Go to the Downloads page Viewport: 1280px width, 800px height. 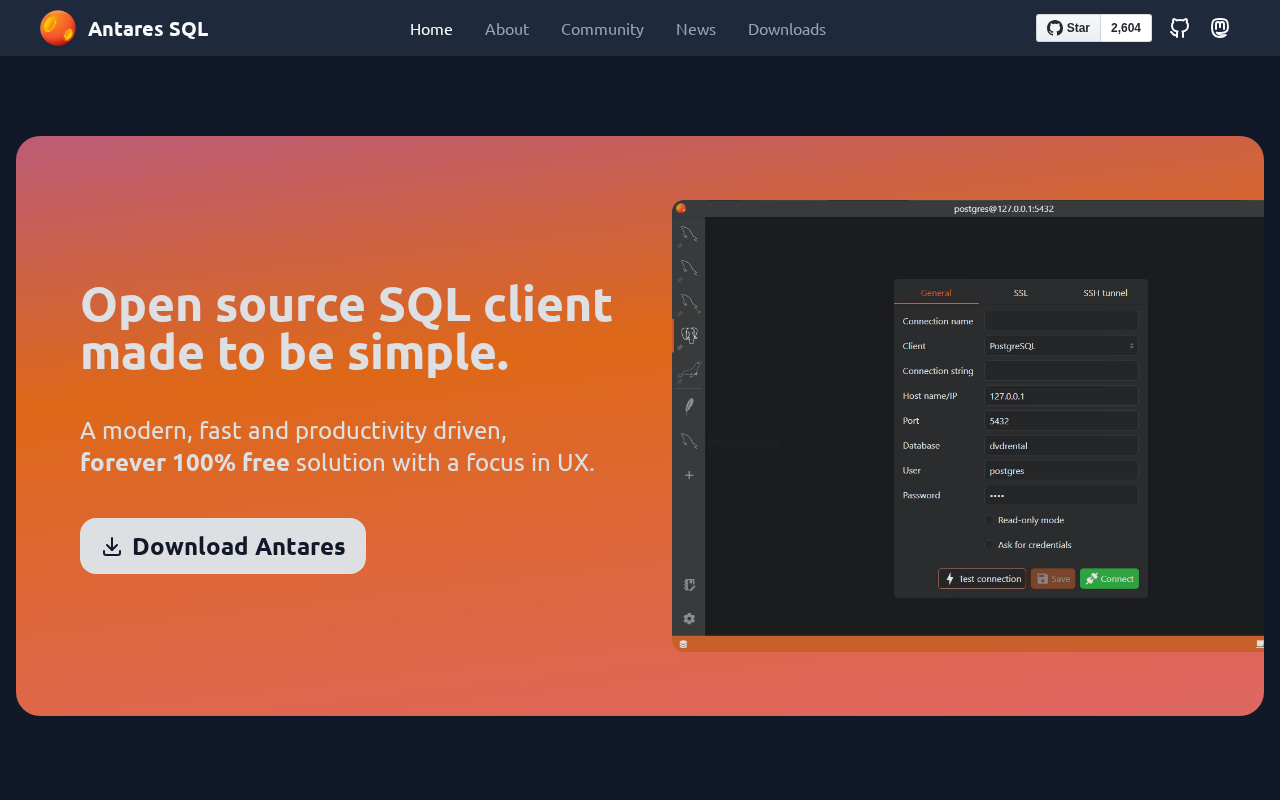pos(787,29)
